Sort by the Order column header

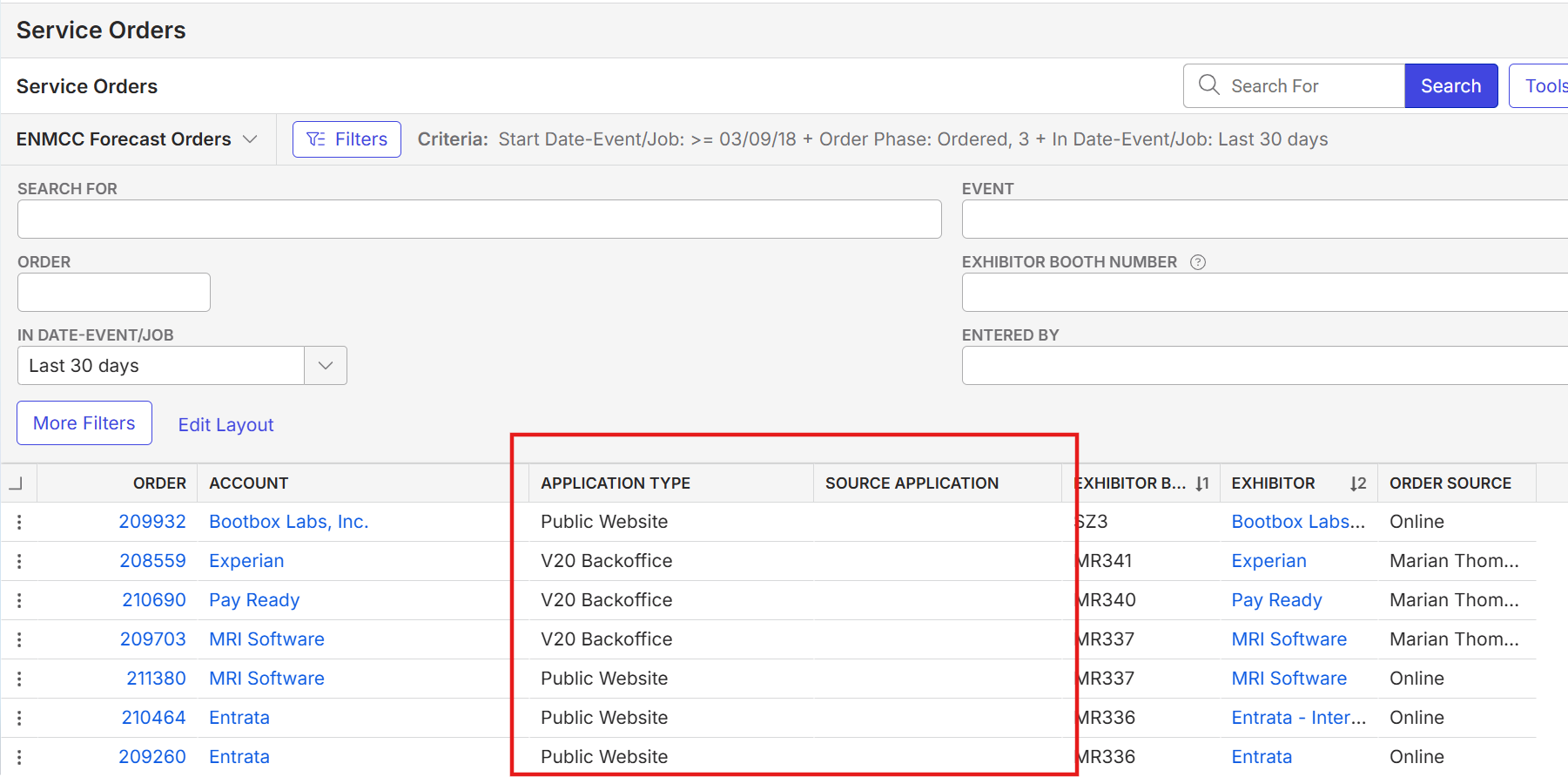(x=159, y=483)
